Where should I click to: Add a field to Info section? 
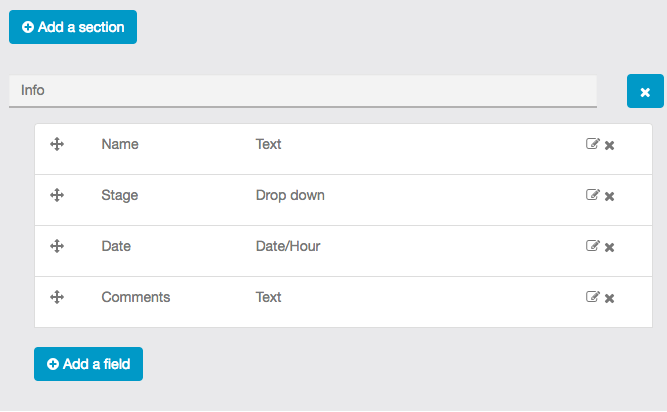[x=88, y=364]
